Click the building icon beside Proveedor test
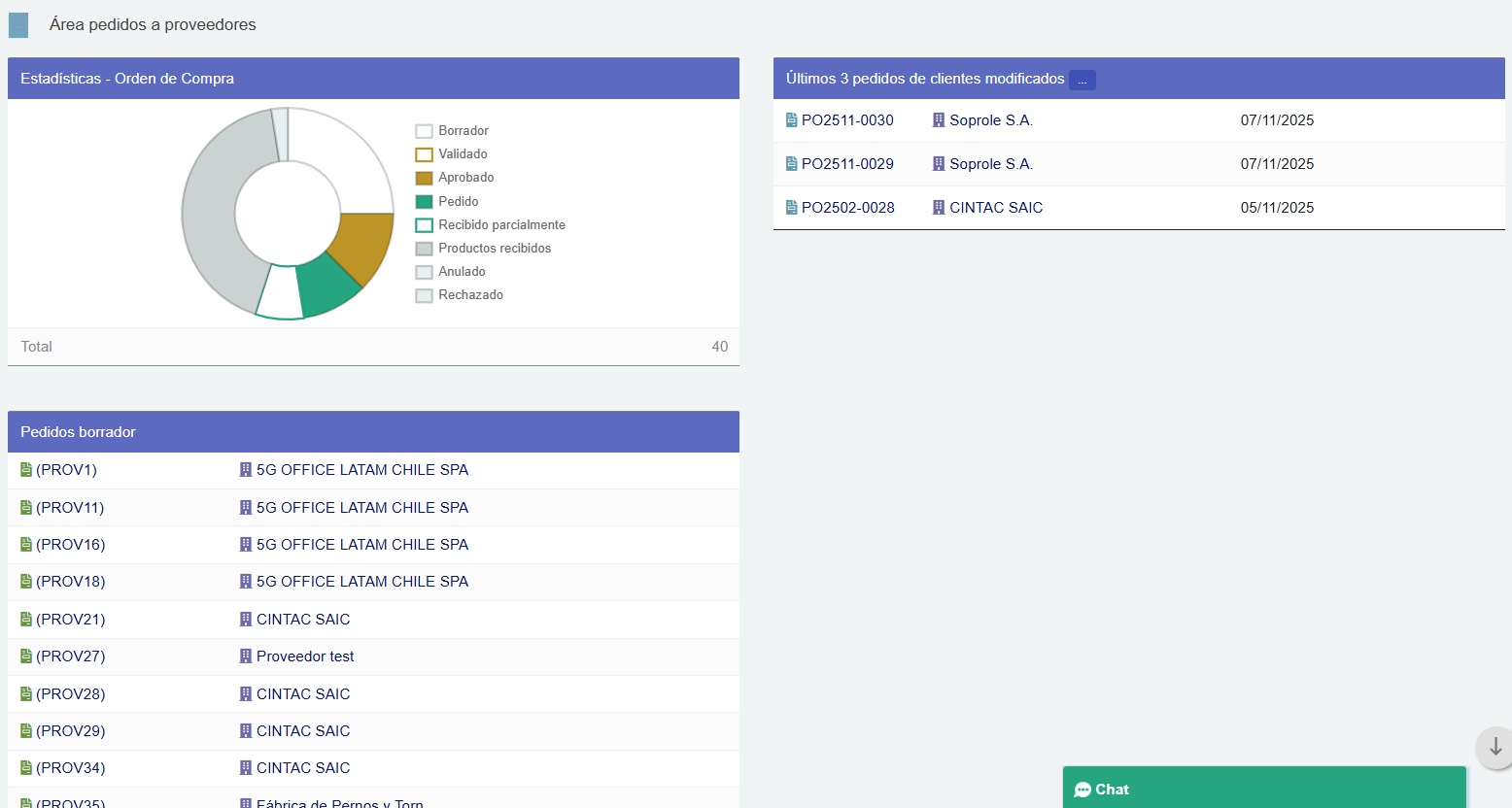The width and height of the screenshot is (1512, 808). pos(246,656)
